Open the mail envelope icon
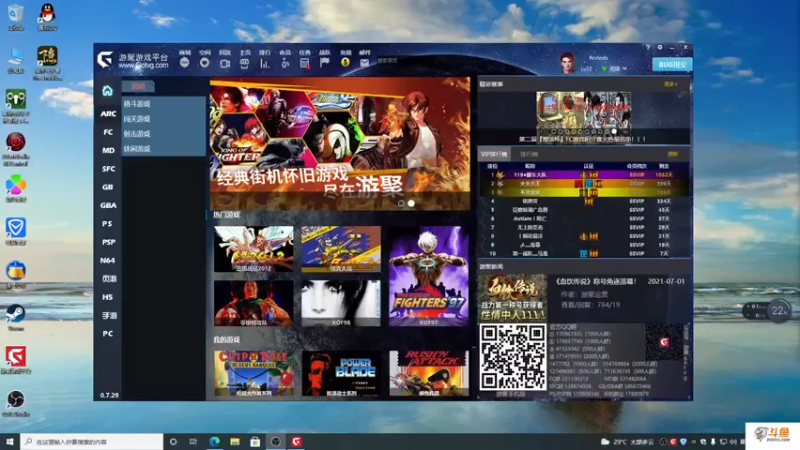800x450 pixels. point(364,63)
